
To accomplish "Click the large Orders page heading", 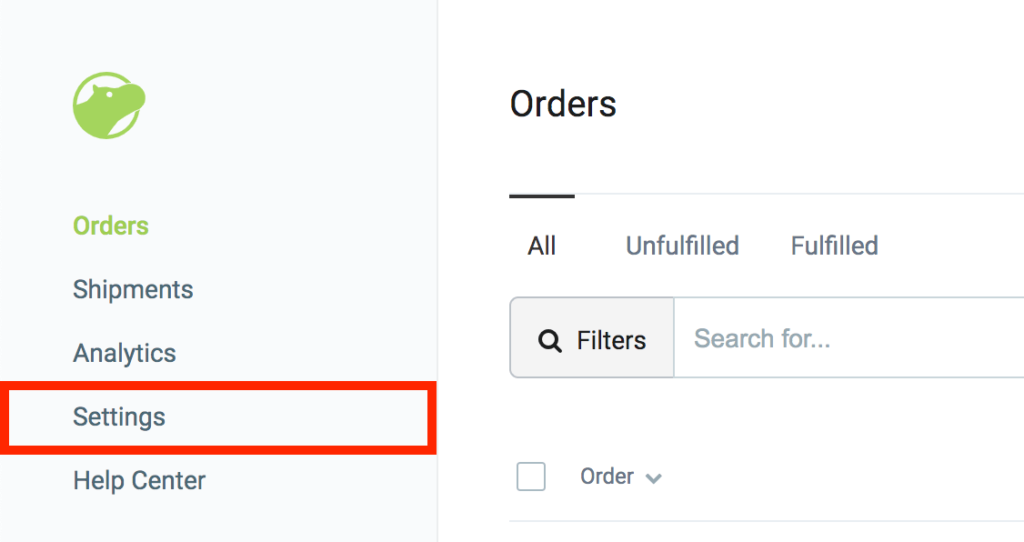I will [x=563, y=104].
